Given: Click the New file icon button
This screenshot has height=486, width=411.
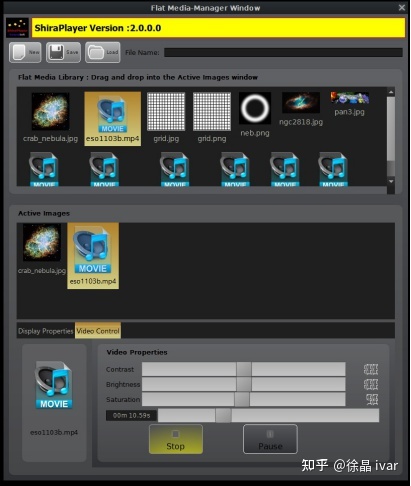Looking at the screenshot, I should coord(25,52).
